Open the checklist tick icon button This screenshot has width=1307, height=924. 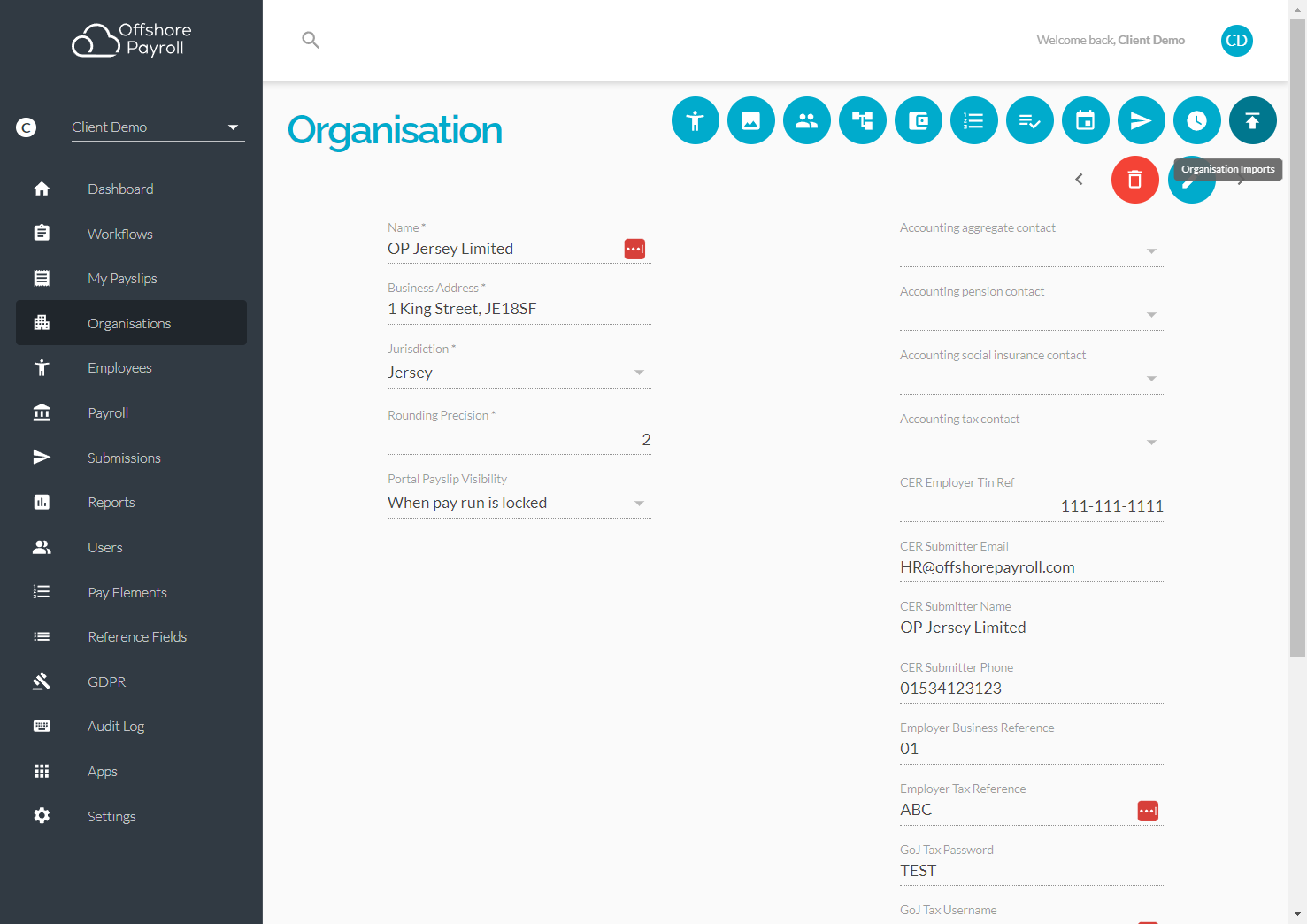1030,120
